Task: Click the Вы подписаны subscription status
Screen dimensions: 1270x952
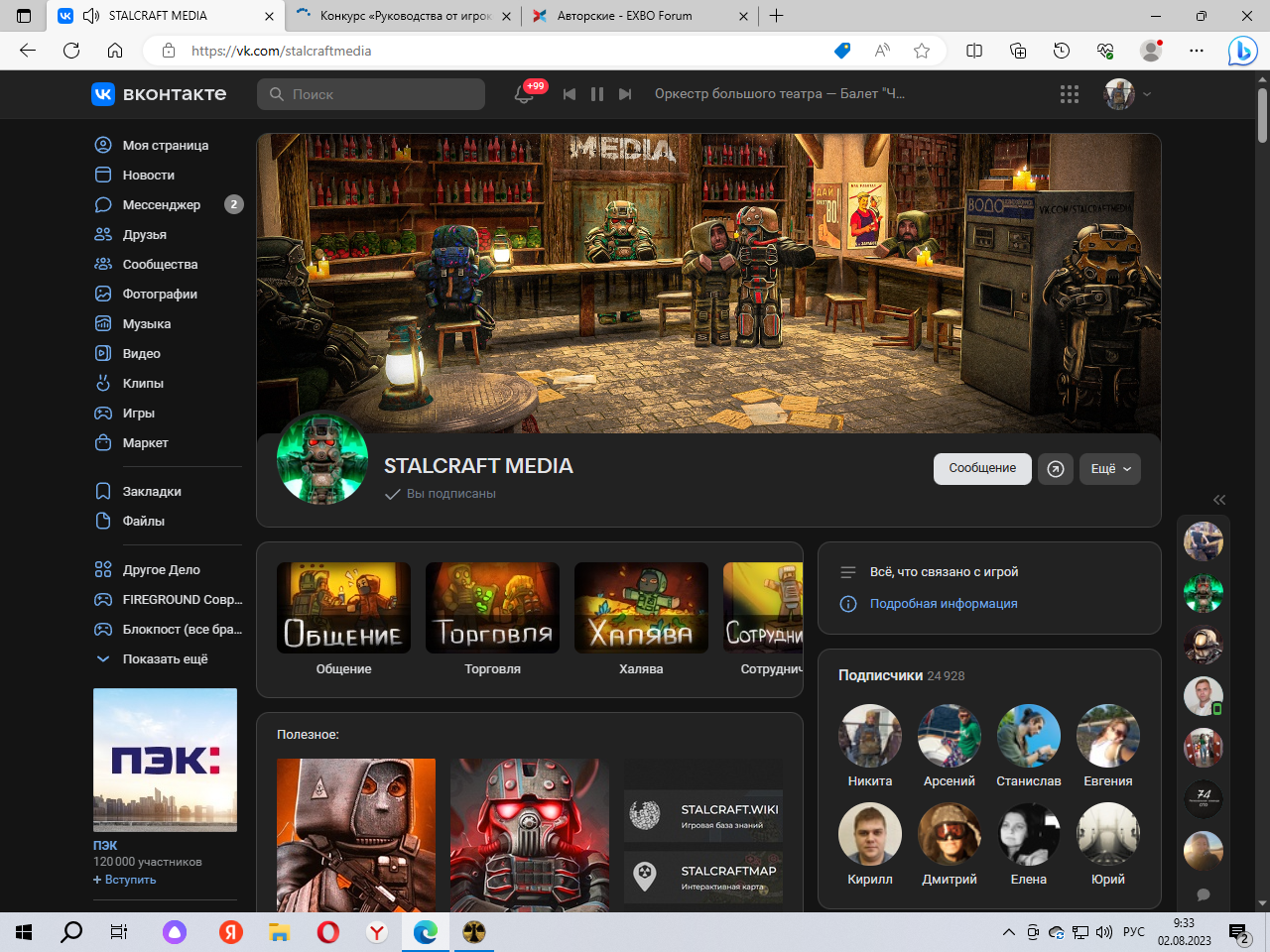Action: click(441, 493)
